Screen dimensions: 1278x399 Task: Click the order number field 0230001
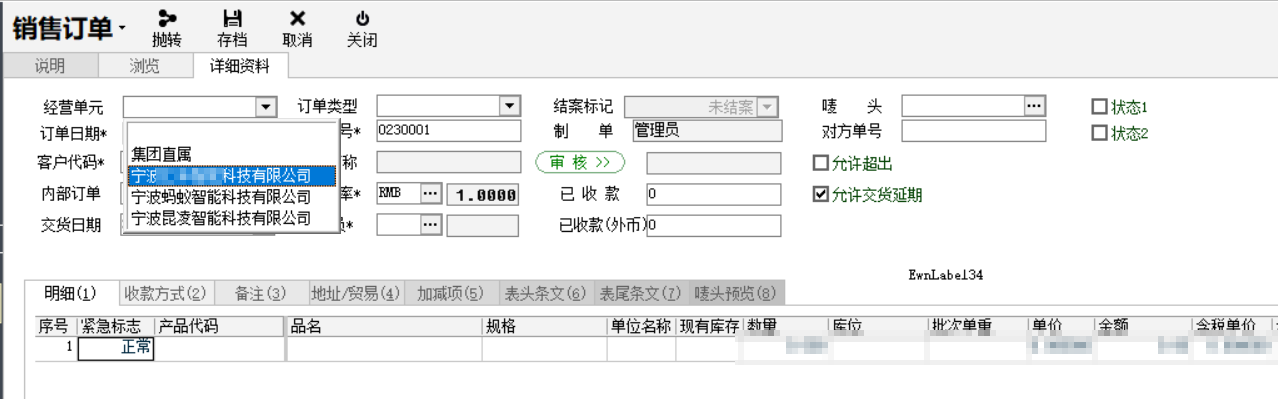448,131
